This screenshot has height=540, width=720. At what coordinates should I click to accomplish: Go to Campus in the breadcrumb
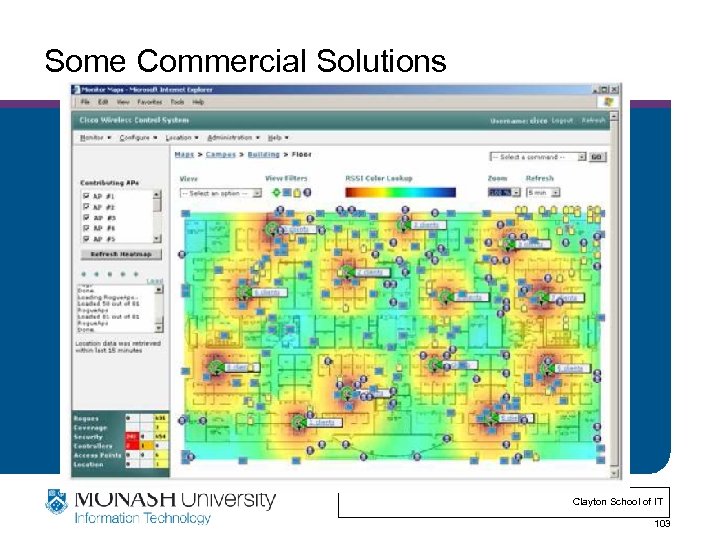(221, 155)
